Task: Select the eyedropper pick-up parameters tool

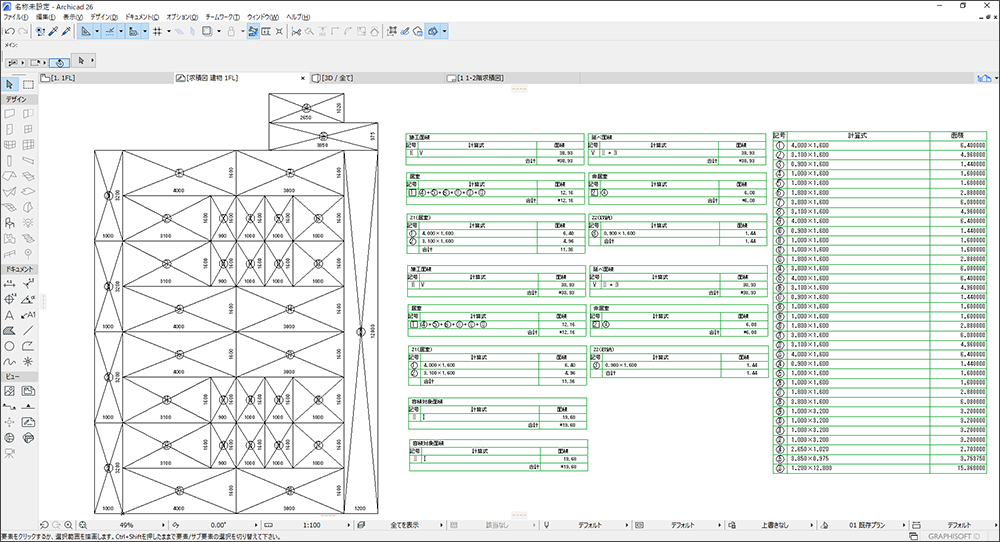Action: [x=54, y=31]
